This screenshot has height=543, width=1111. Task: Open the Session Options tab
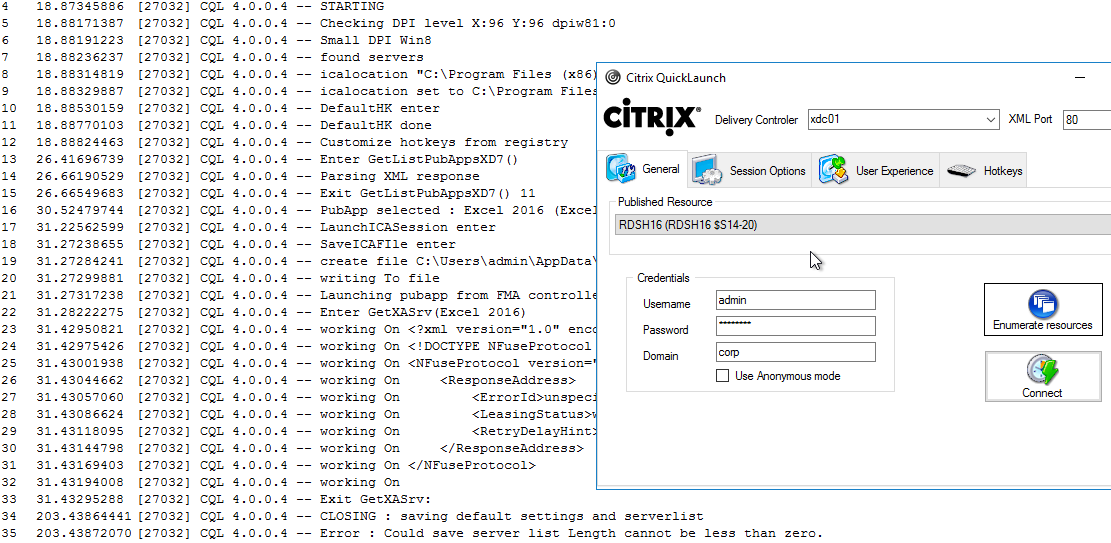coord(750,171)
